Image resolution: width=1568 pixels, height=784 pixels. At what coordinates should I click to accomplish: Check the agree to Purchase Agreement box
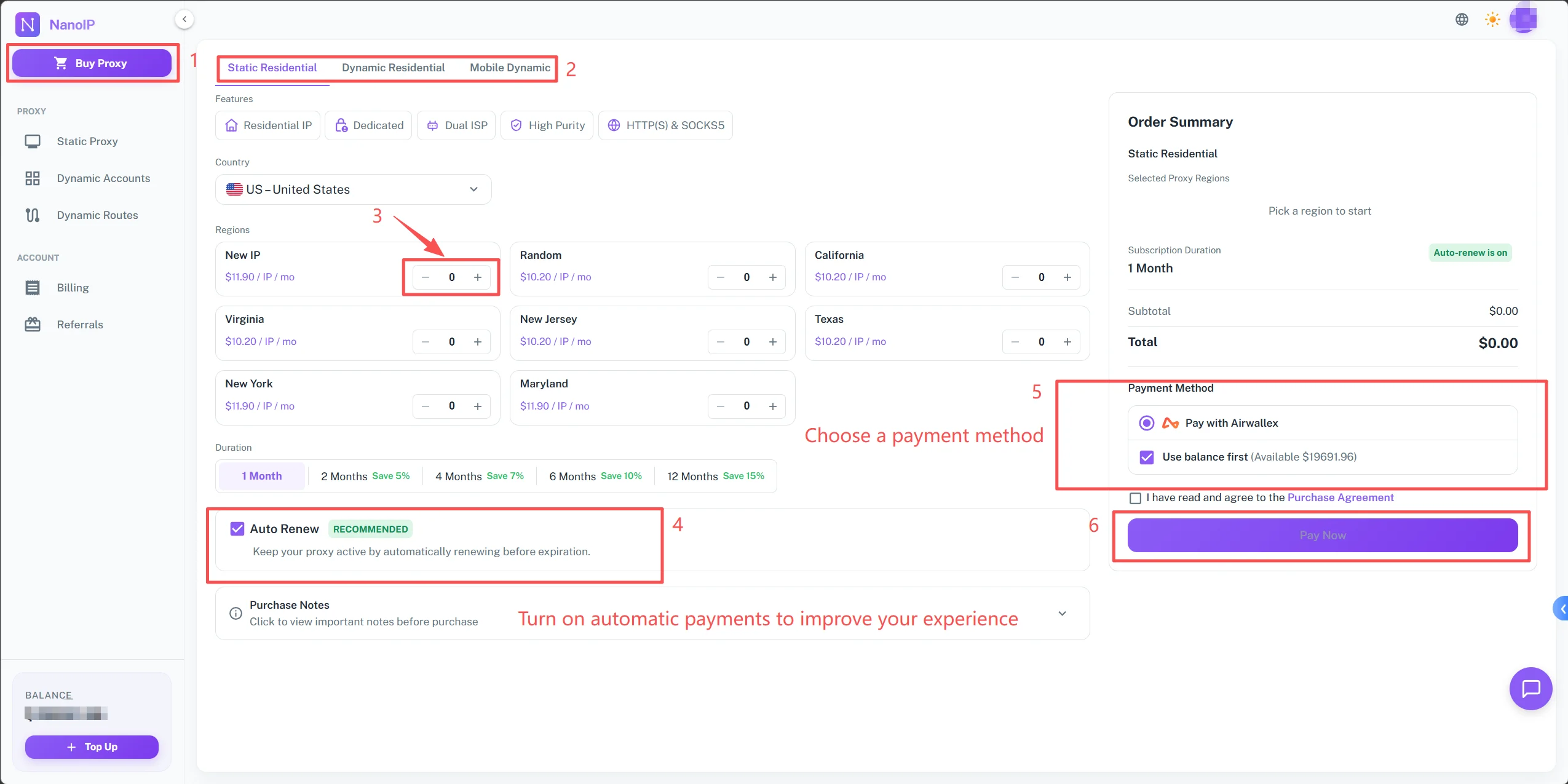pos(1136,498)
